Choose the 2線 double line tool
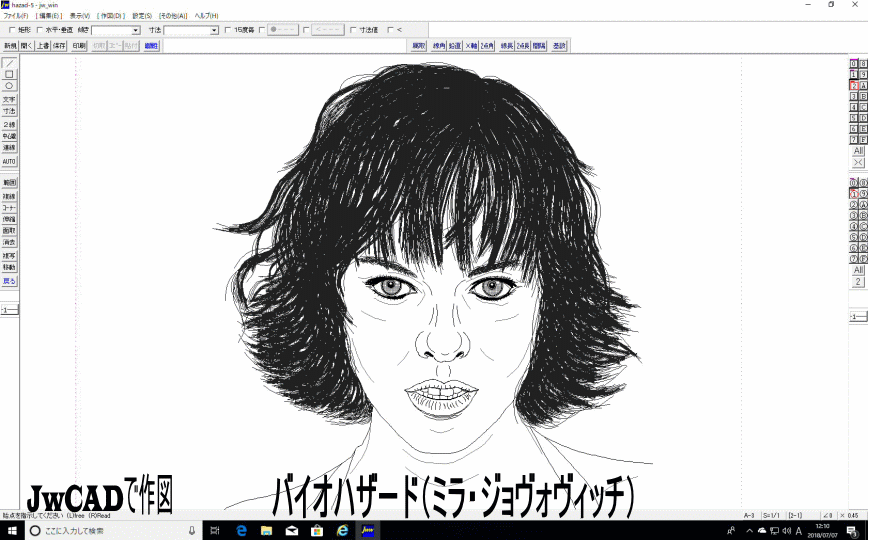 9,125
